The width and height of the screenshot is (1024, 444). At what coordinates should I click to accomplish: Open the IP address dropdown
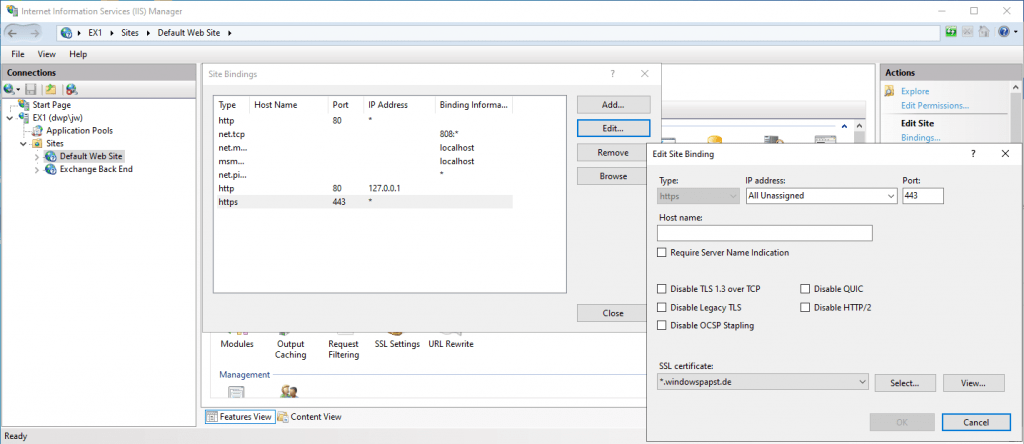tap(889, 197)
